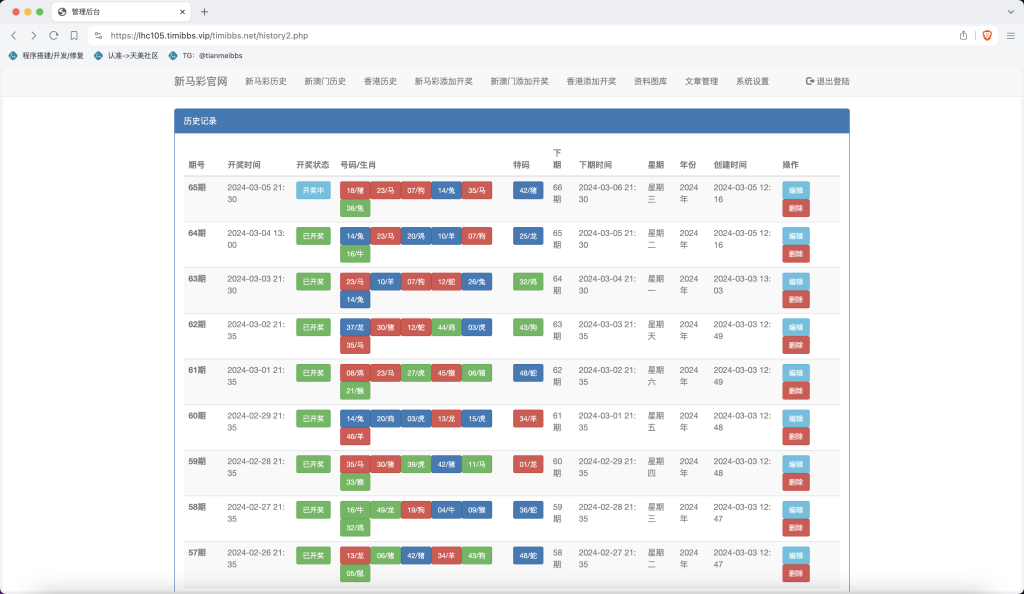1024x594 pixels.
Task: Click the 开奖中 status badge
Action: pos(313,190)
